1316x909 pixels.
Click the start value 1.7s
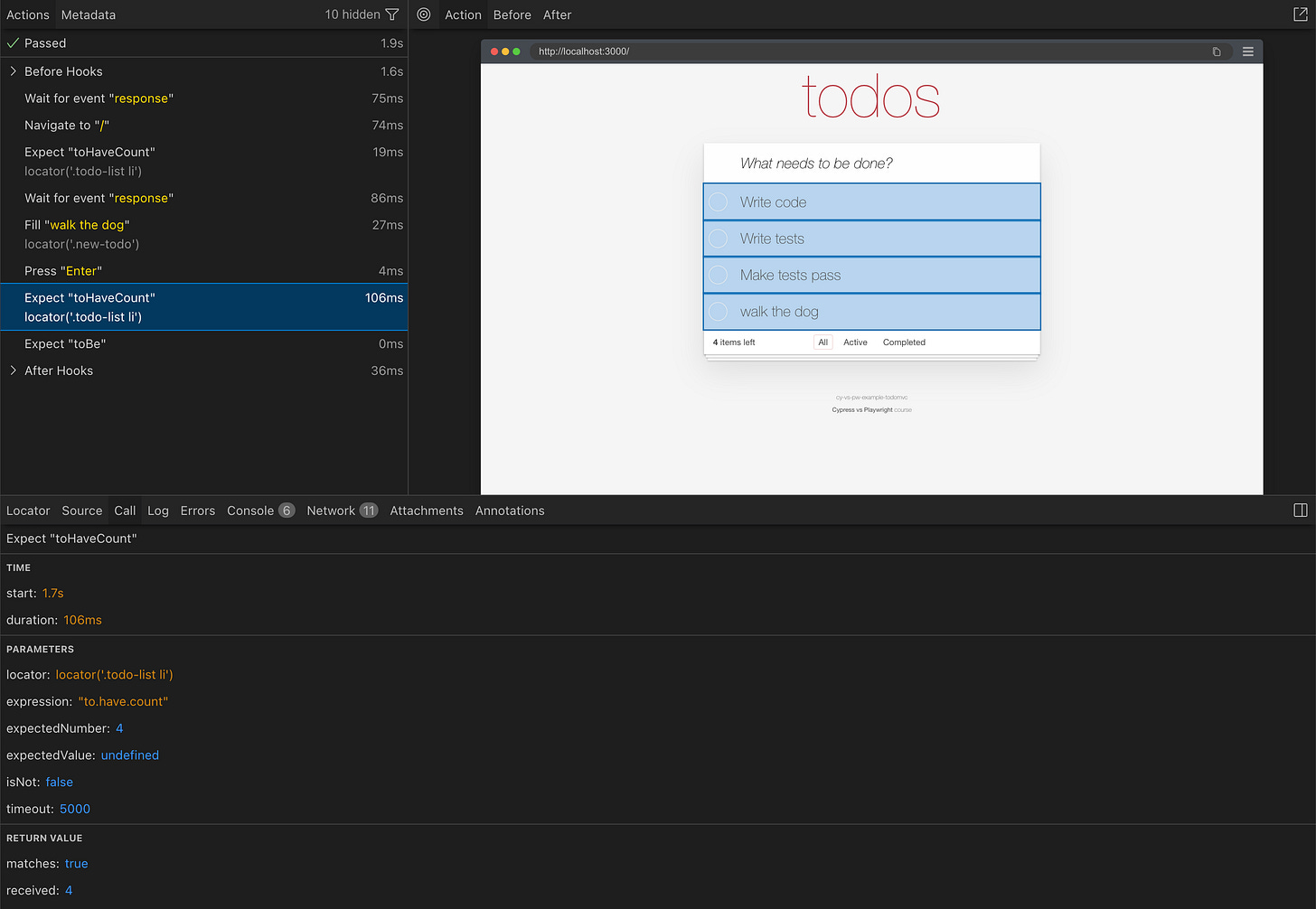click(53, 594)
